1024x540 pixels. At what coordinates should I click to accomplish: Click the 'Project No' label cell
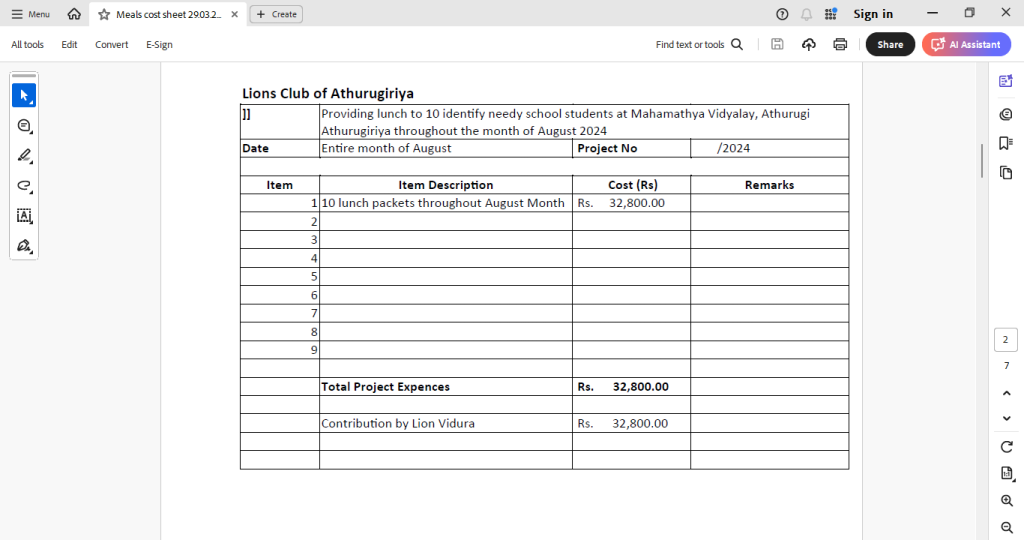(x=632, y=148)
